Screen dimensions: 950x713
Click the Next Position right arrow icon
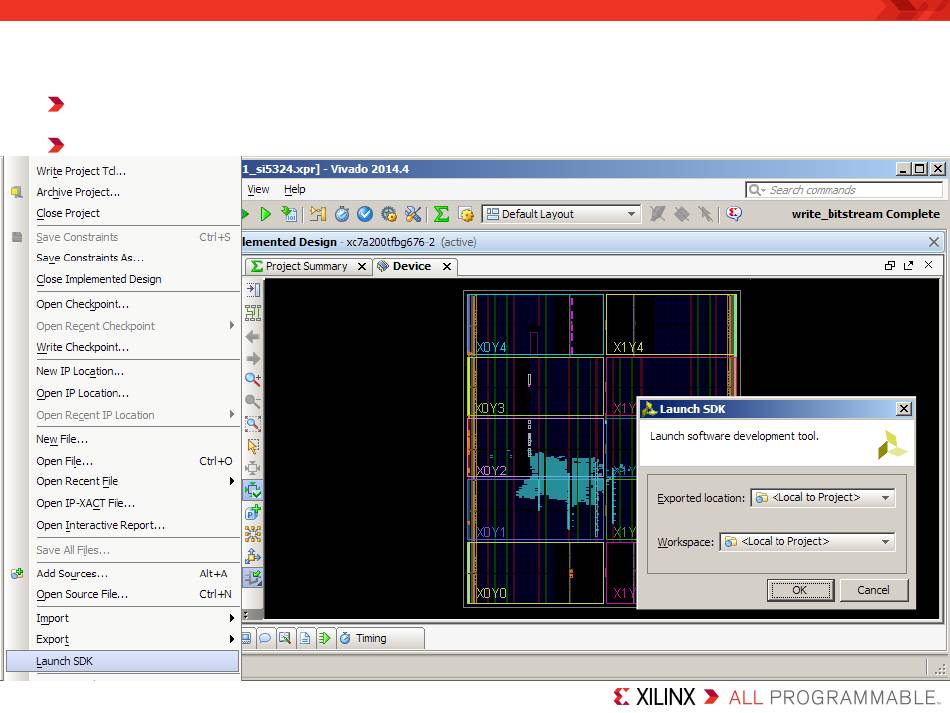pos(253,359)
